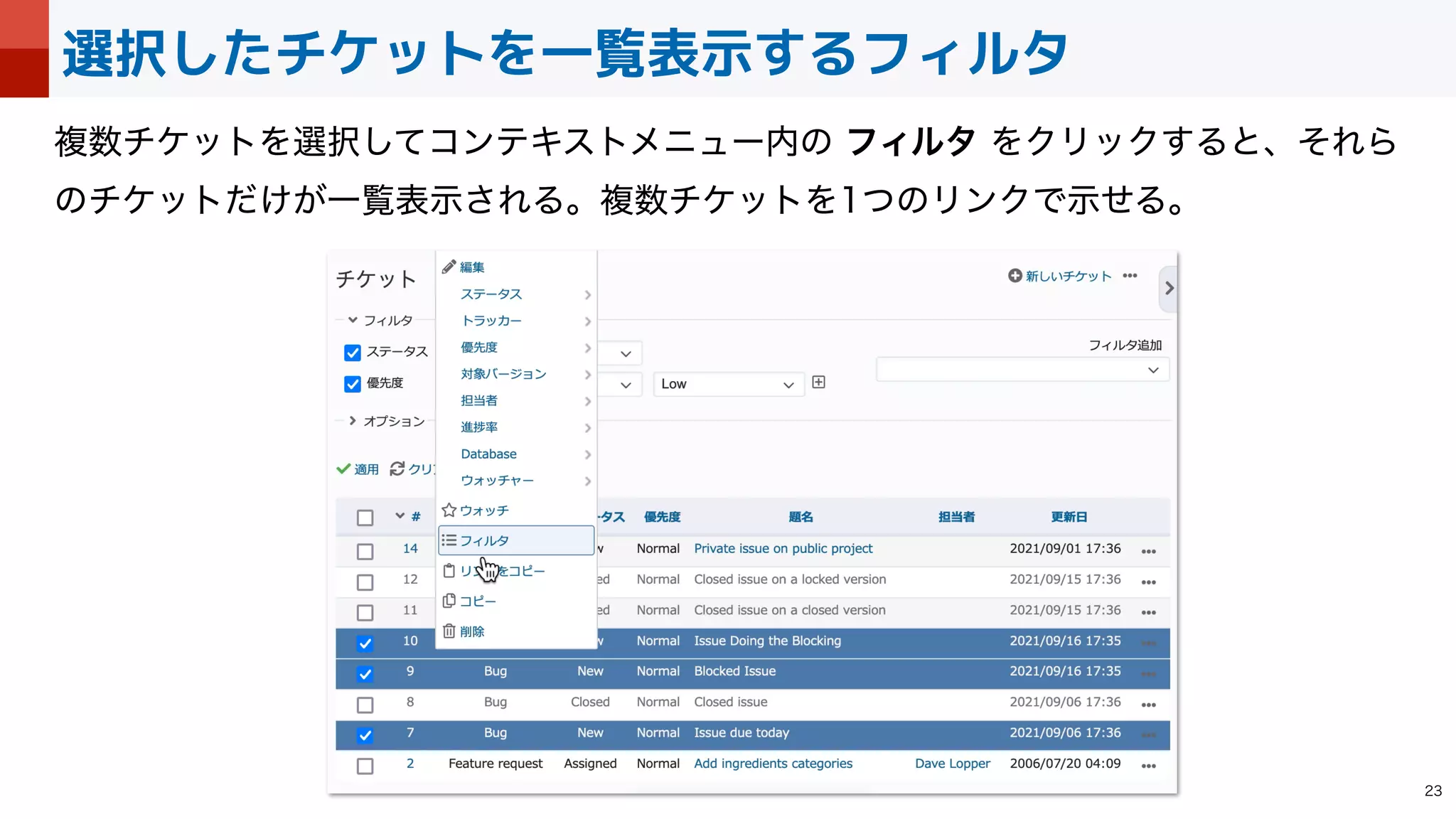Open actions menu for ticket 11 row

[1148, 612]
